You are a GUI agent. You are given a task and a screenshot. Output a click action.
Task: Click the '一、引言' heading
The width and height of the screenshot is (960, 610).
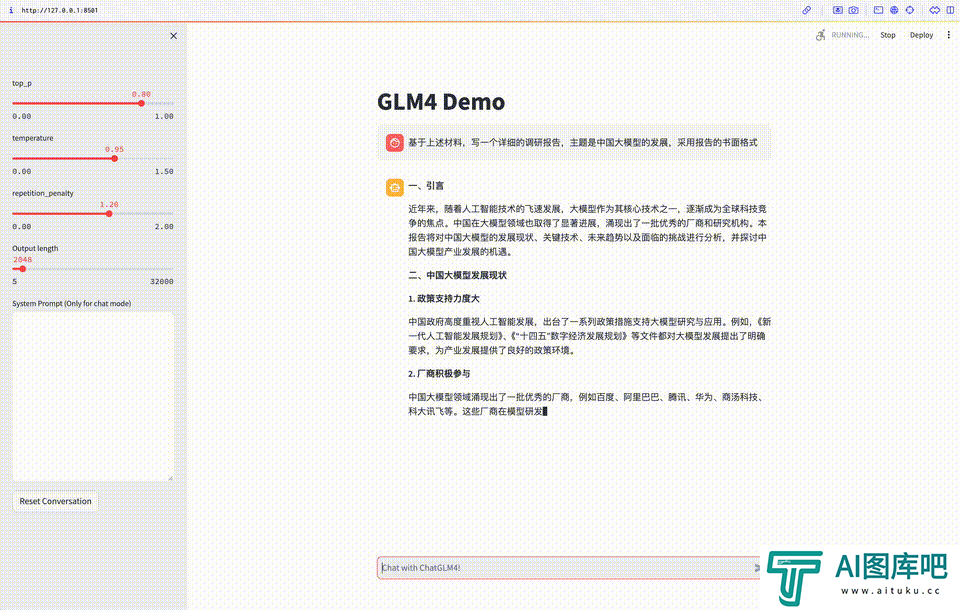point(426,186)
